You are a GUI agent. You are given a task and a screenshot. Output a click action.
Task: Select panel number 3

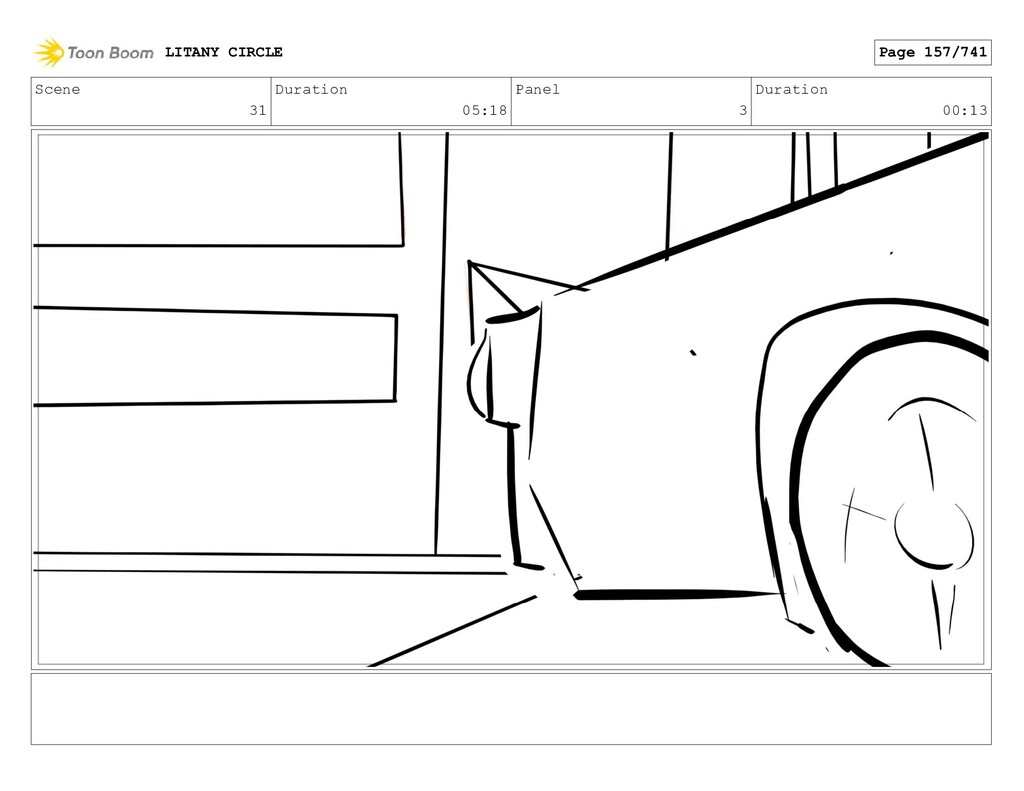pos(743,110)
